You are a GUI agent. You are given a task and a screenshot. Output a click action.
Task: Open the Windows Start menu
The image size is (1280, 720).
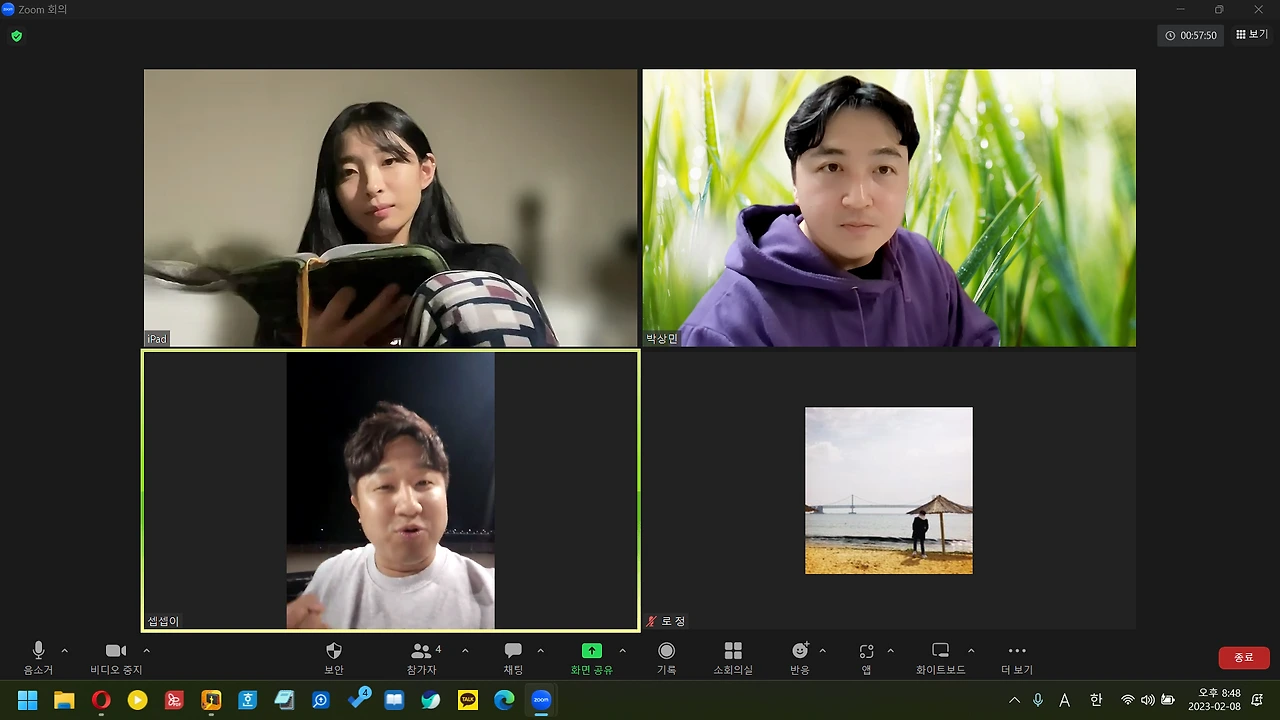[x=27, y=700]
